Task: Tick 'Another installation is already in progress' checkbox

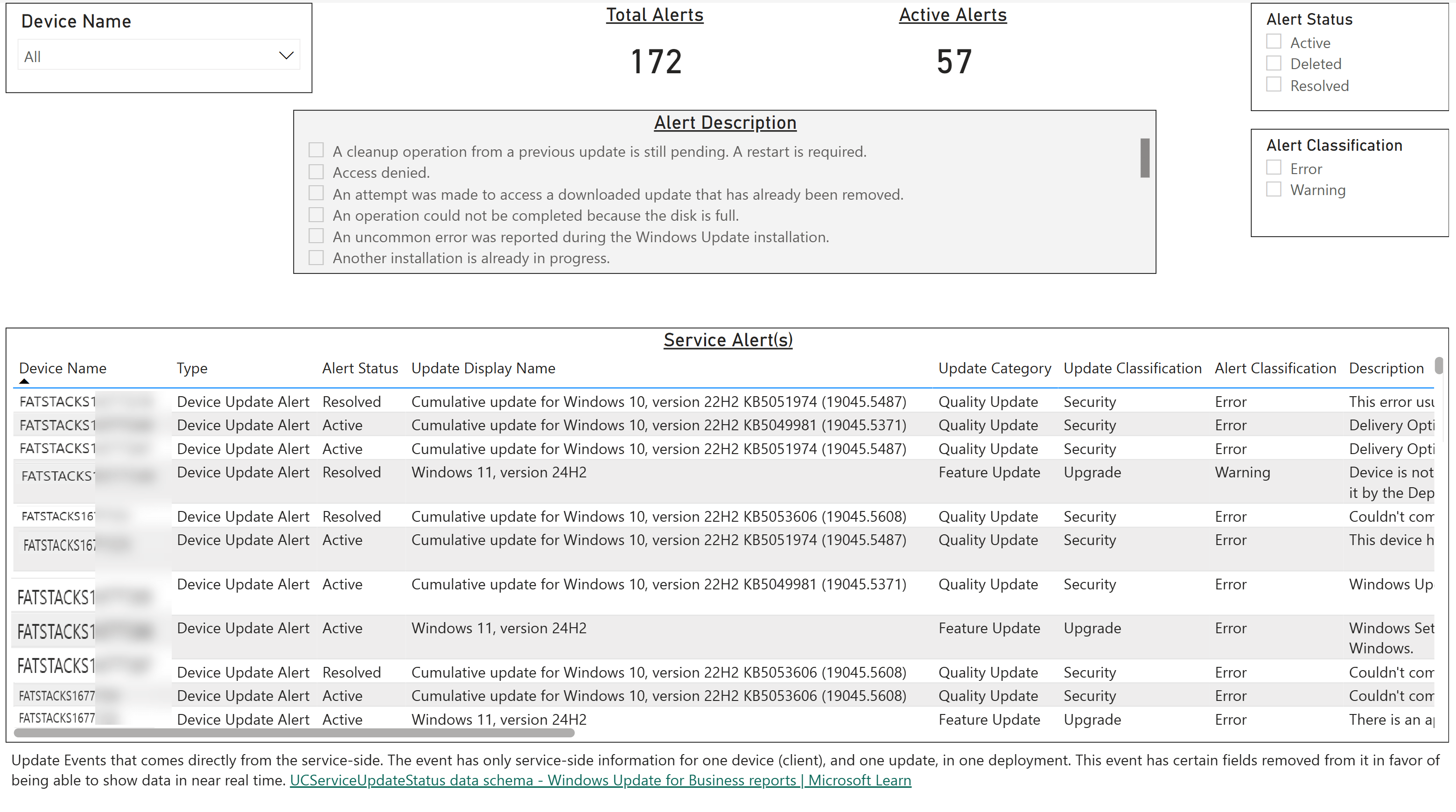Action: (x=316, y=258)
